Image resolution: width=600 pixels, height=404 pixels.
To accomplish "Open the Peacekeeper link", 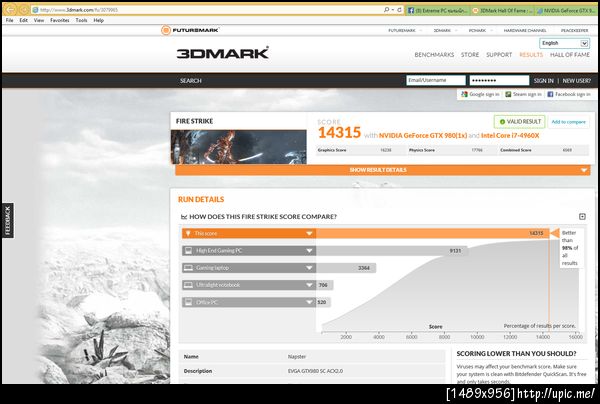I will coord(574,30).
